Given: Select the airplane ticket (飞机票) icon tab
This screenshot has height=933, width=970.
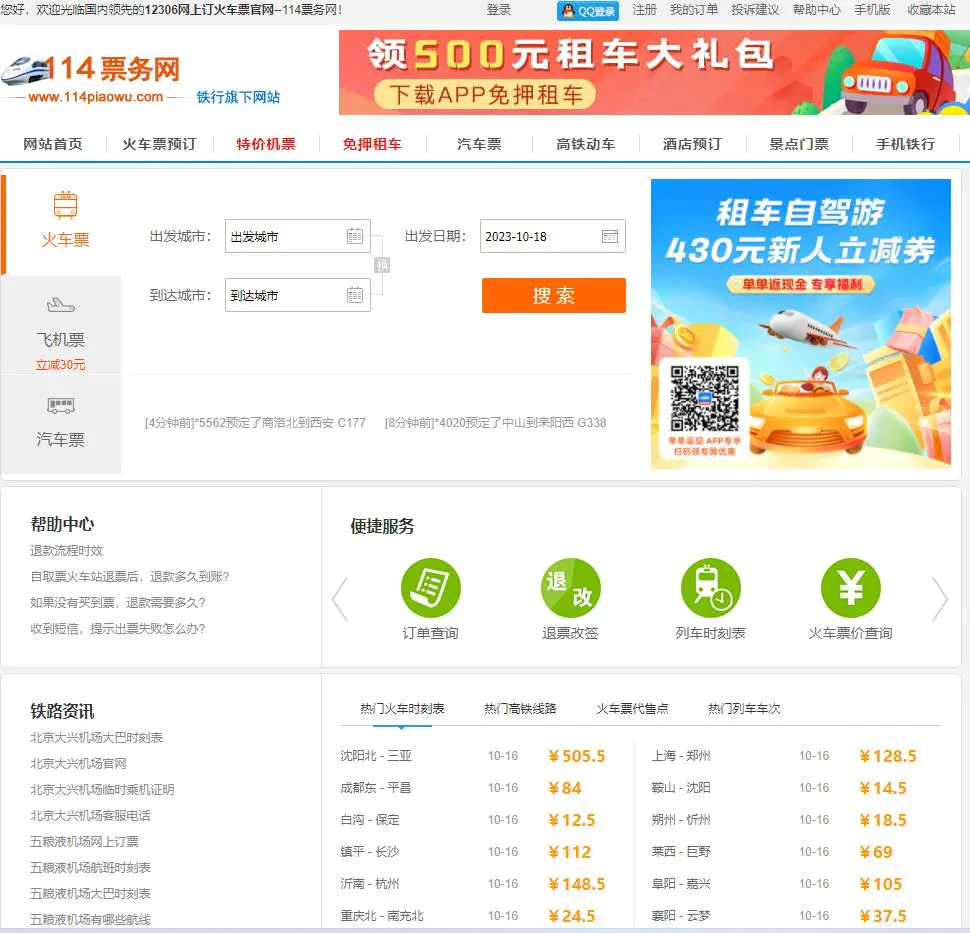Looking at the screenshot, I should pyautogui.click(x=61, y=324).
